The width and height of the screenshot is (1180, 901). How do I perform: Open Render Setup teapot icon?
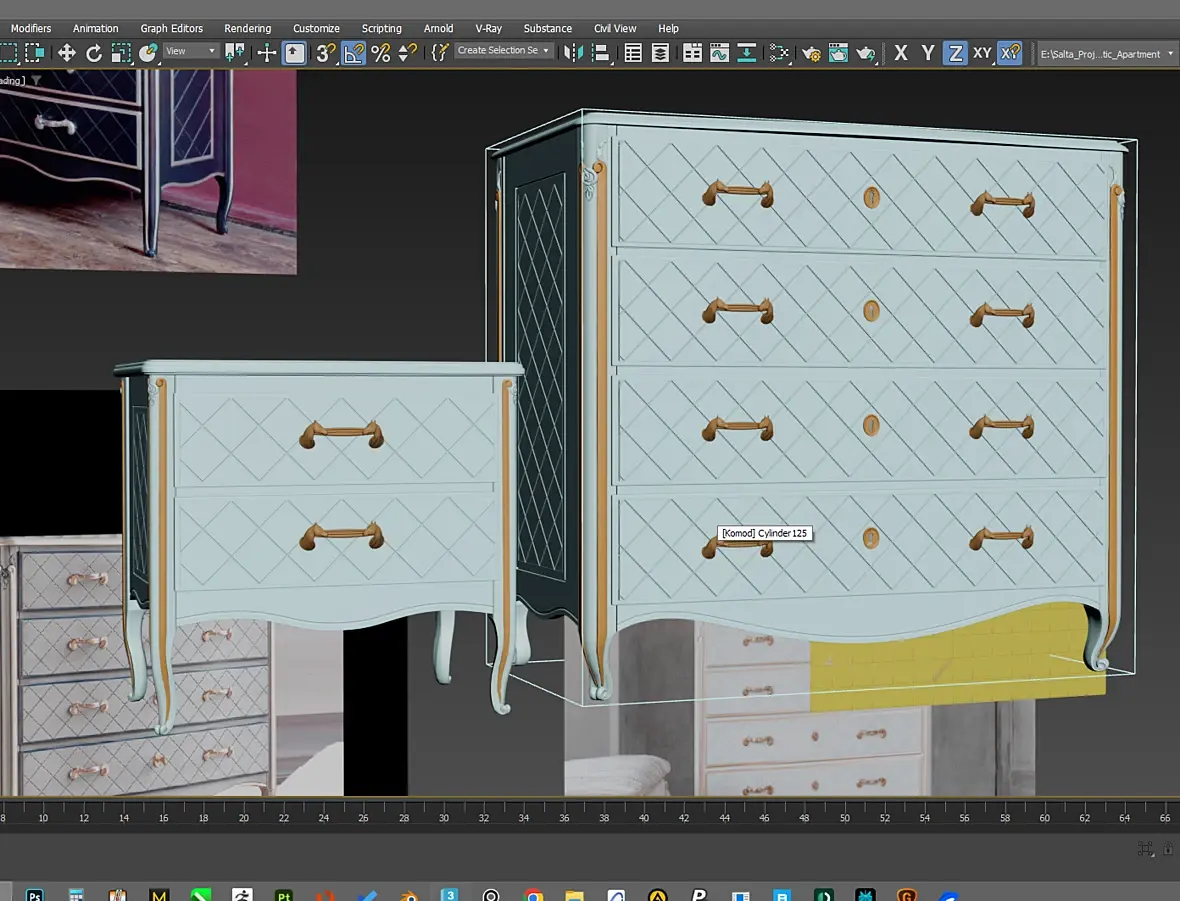[x=811, y=53]
